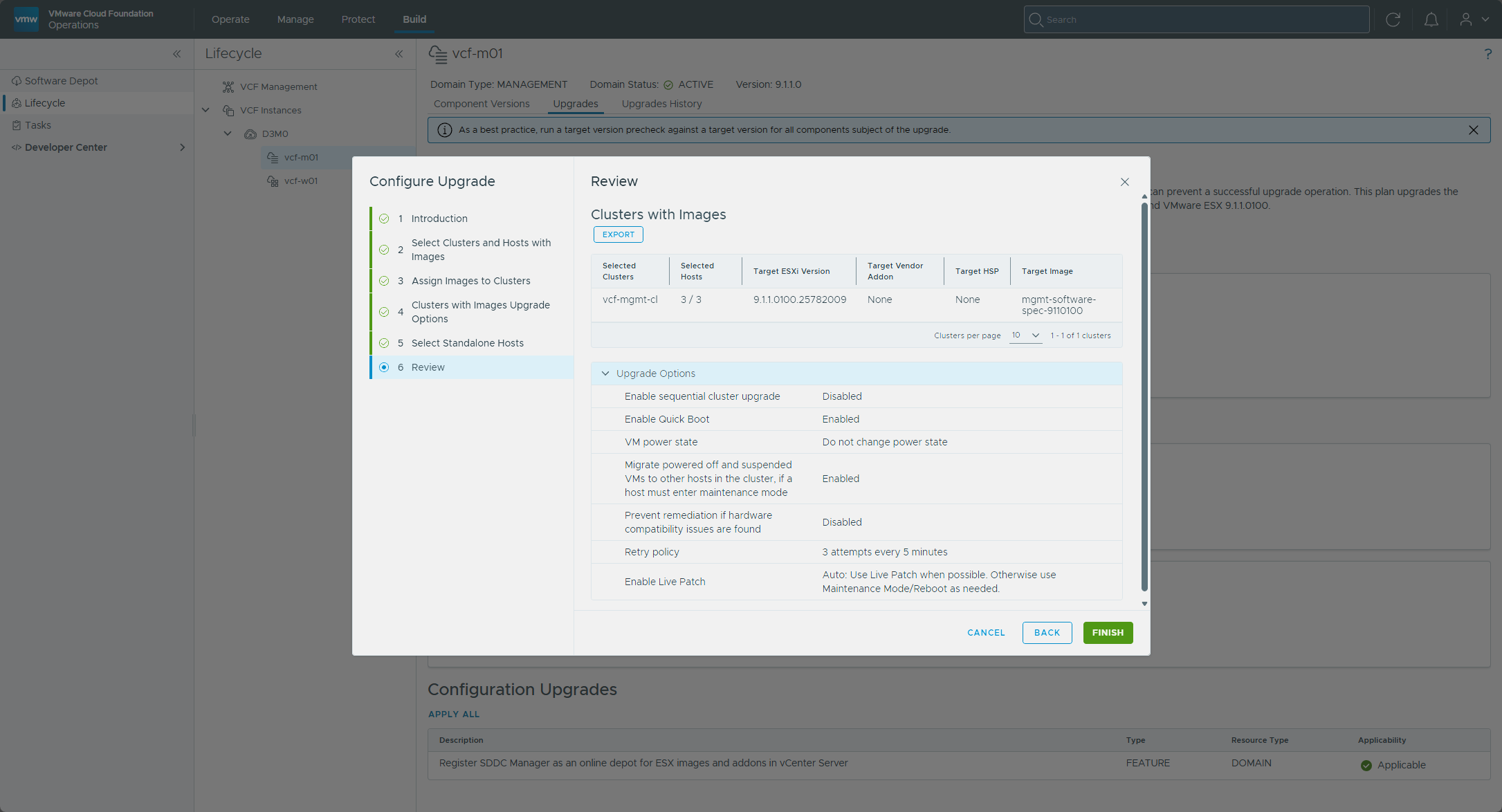Click the VMware vmw logo icon

[26, 19]
